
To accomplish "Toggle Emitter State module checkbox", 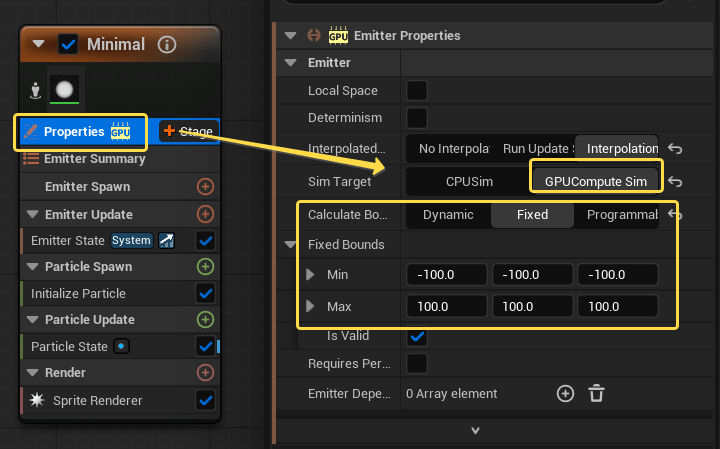I will coord(205,241).
